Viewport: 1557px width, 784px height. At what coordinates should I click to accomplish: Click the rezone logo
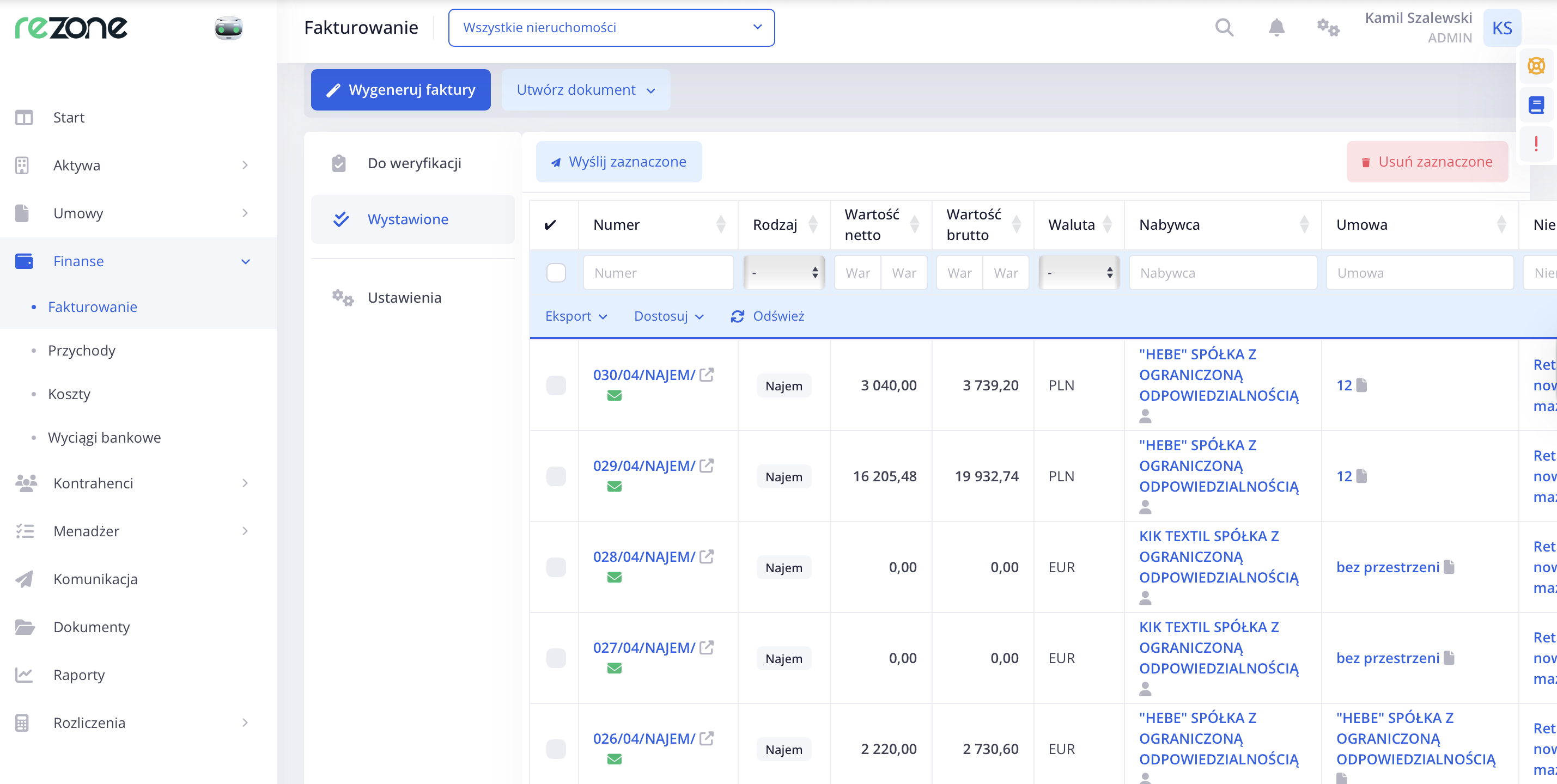click(x=71, y=28)
